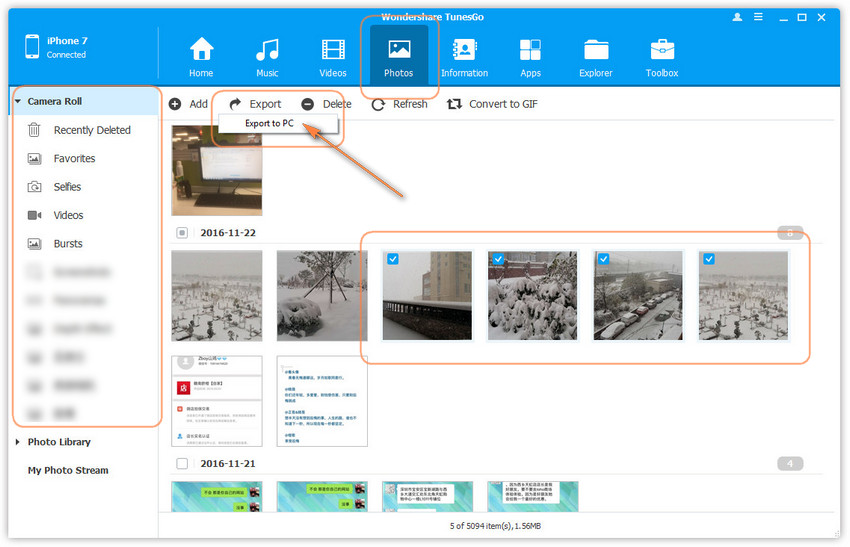
Task: Open the Information contacts icon
Action: (x=464, y=50)
